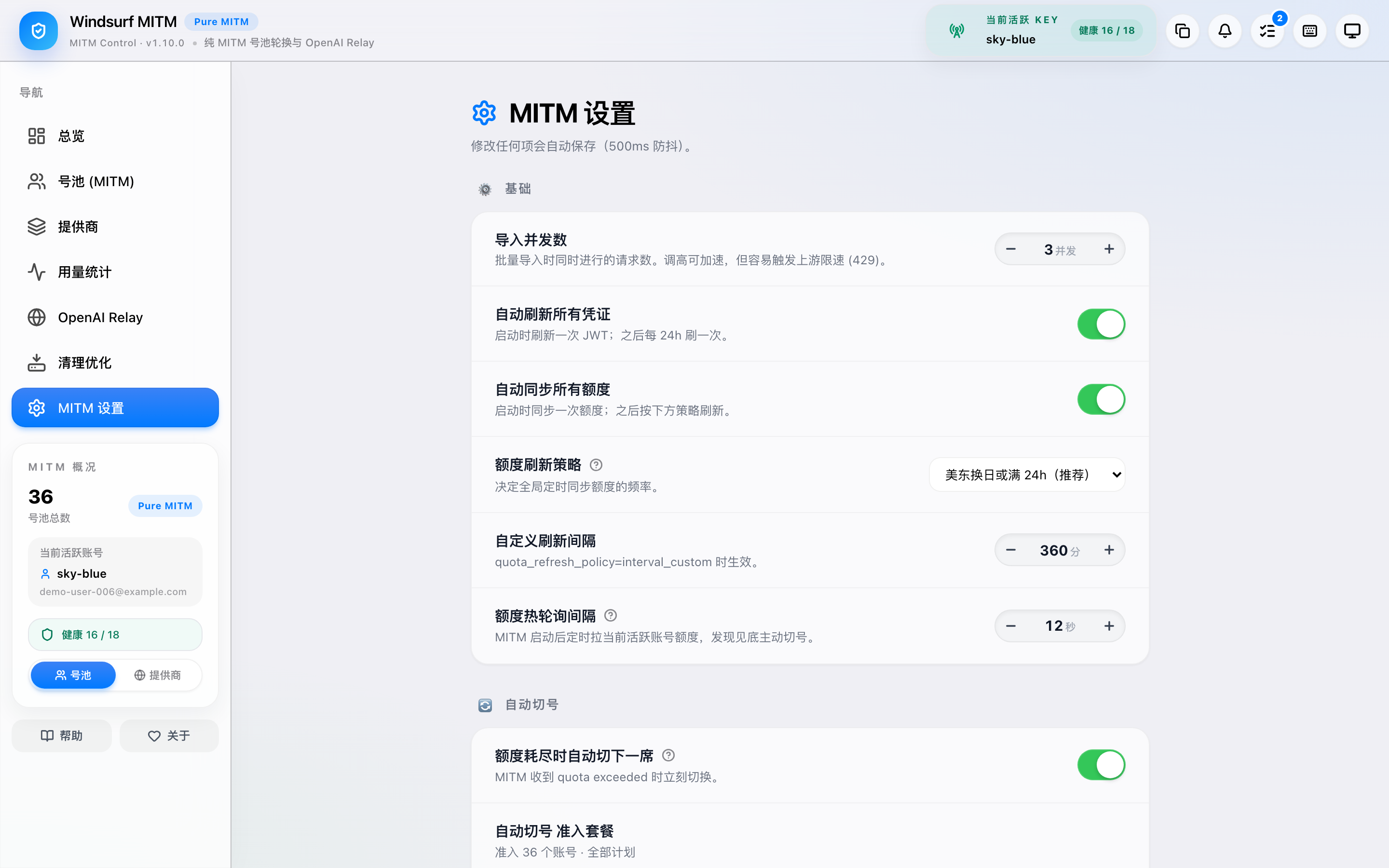Open 额度刷新策略 dropdown
Image resolution: width=1389 pixels, height=868 pixels.
click(1027, 475)
